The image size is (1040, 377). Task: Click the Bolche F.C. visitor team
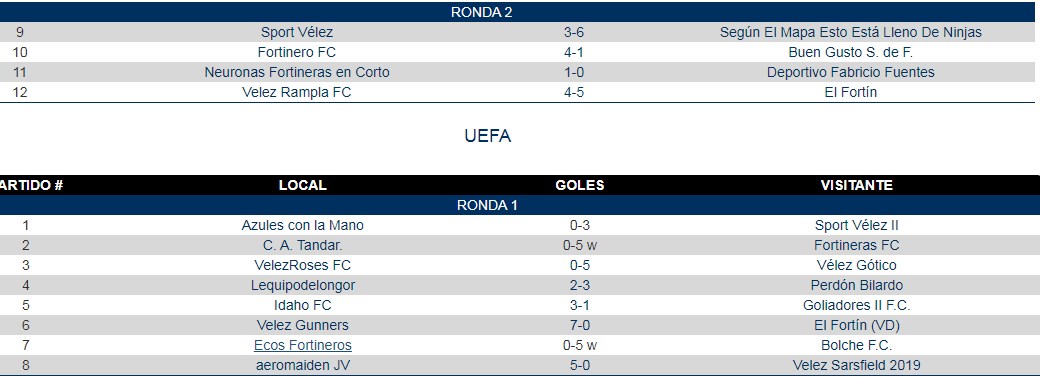[x=856, y=345]
